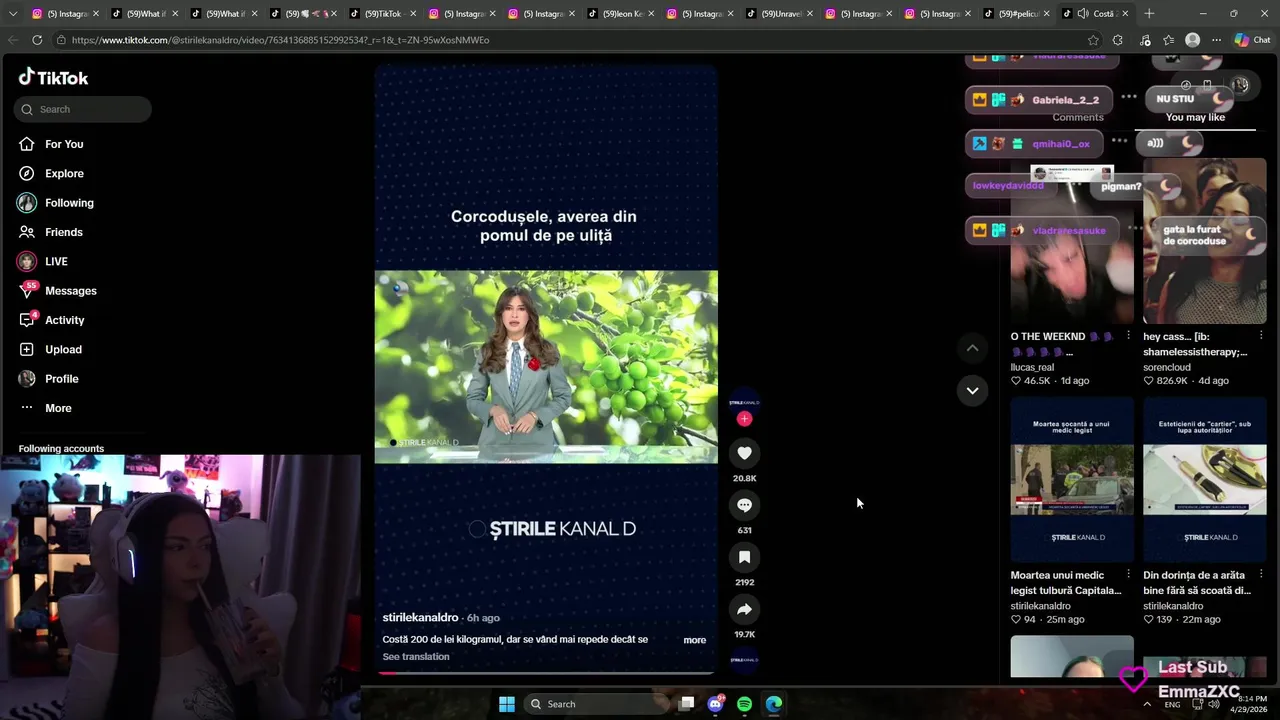Open the browser profile icon

click(x=1192, y=40)
